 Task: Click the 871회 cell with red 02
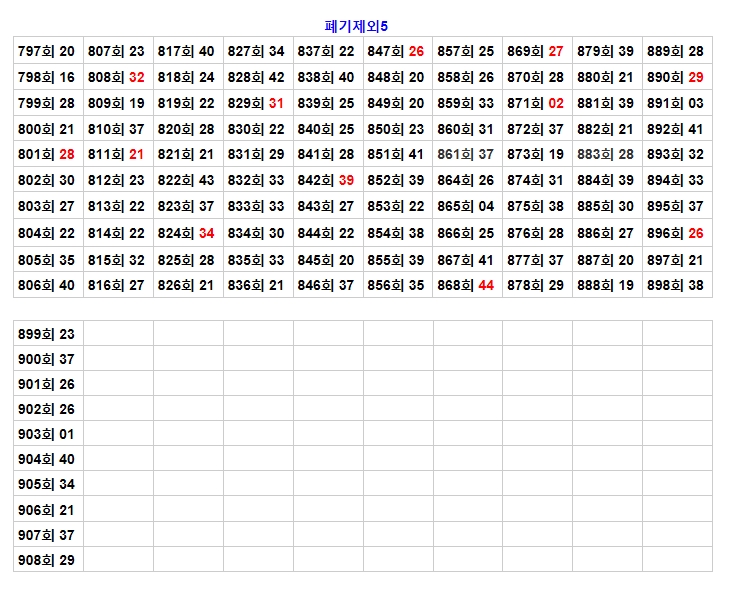click(x=537, y=103)
